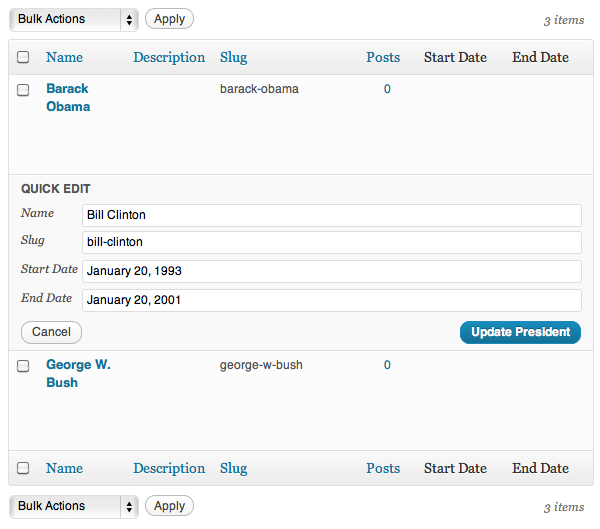Sort by Description column in top header

pos(169,57)
